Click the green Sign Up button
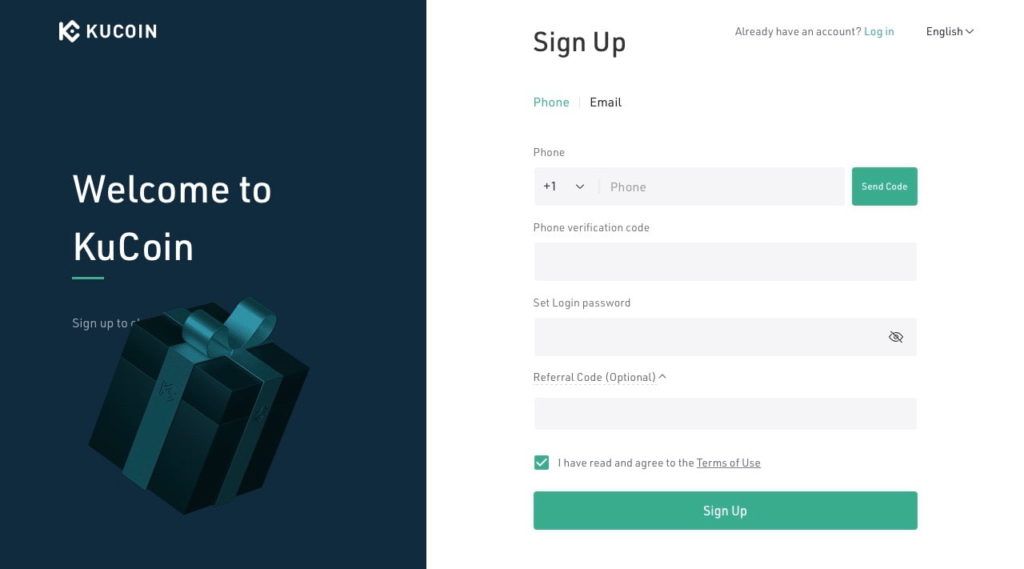 click(x=725, y=510)
